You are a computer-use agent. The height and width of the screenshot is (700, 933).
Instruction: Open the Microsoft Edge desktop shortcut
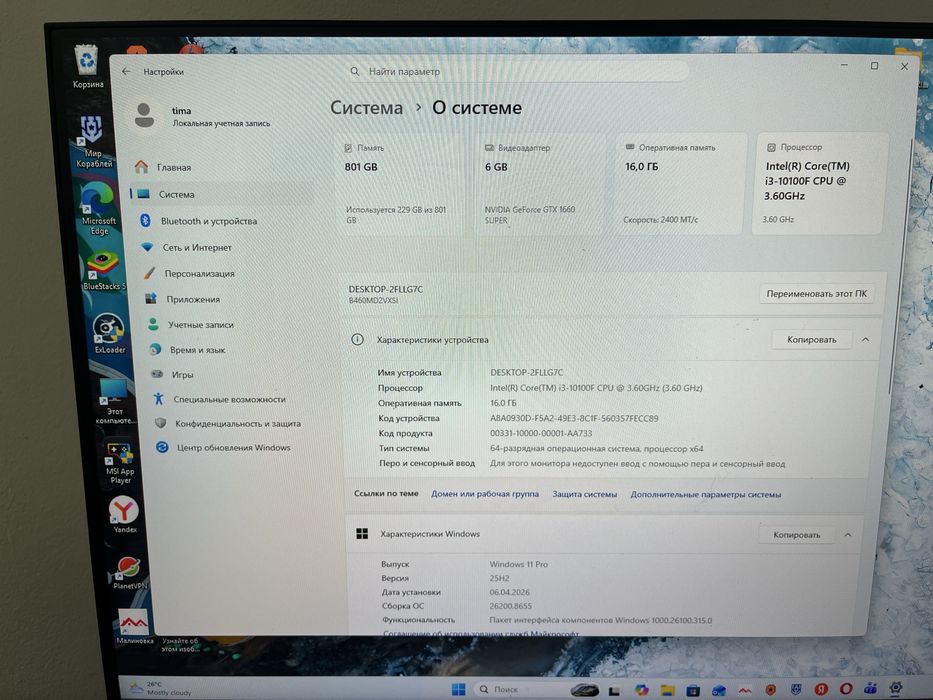(98, 208)
